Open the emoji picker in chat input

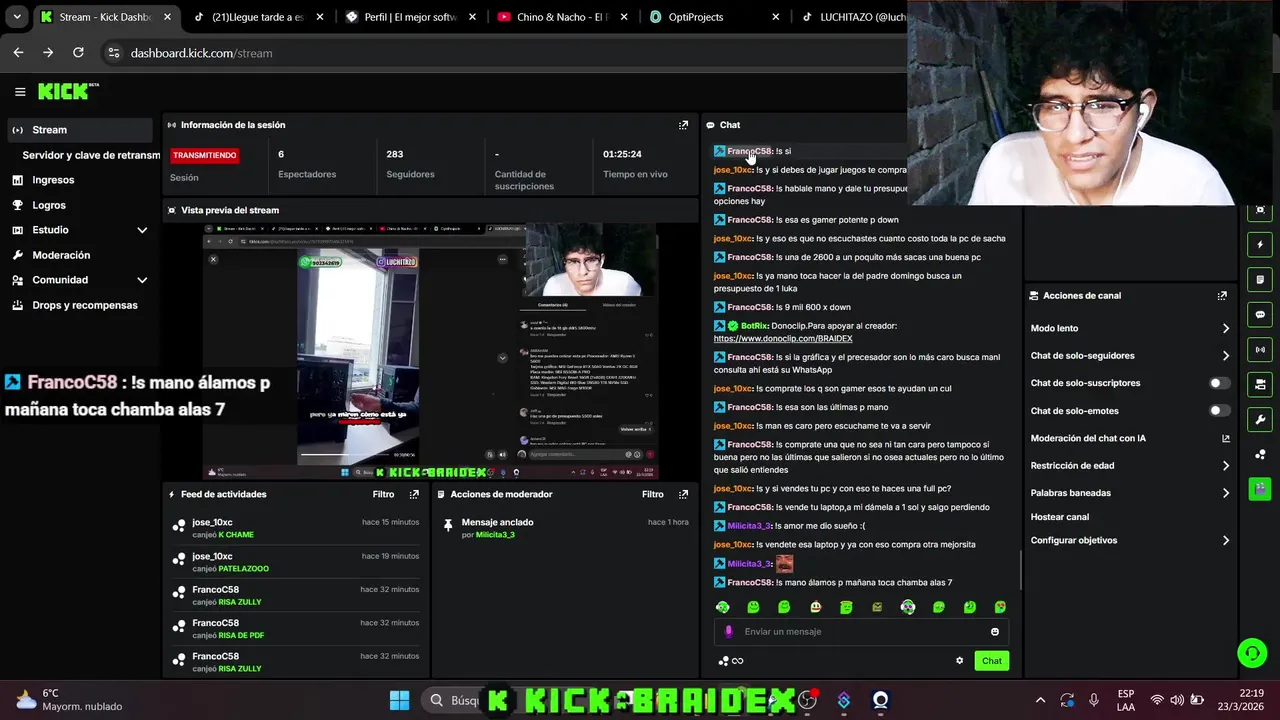pyautogui.click(x=994, y=632)
